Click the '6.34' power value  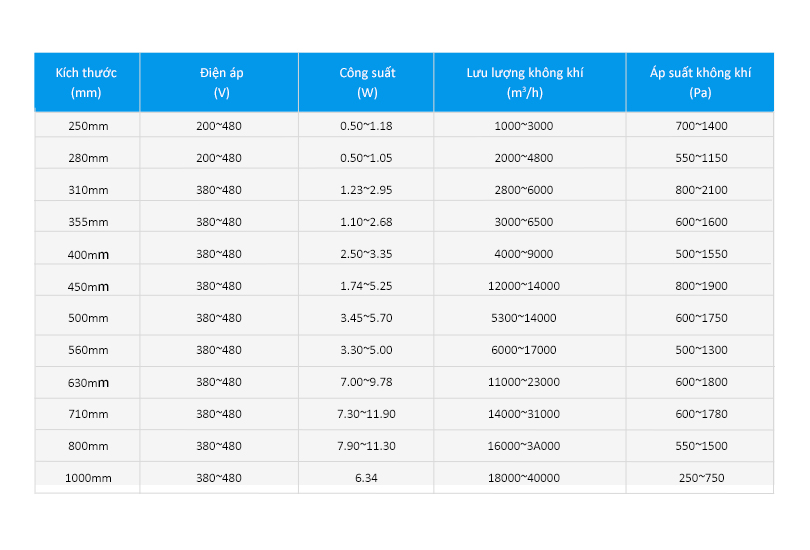tap(366, 478)
